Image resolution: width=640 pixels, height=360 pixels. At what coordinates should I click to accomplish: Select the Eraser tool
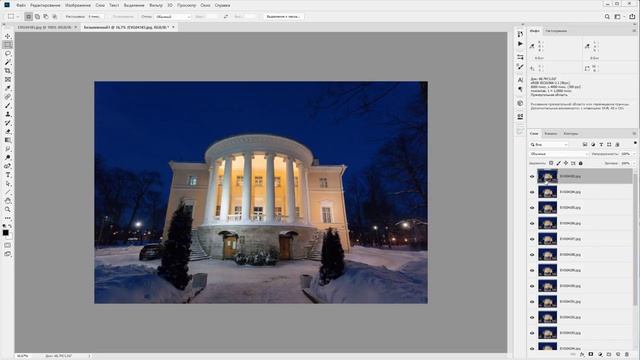point(8,131)
